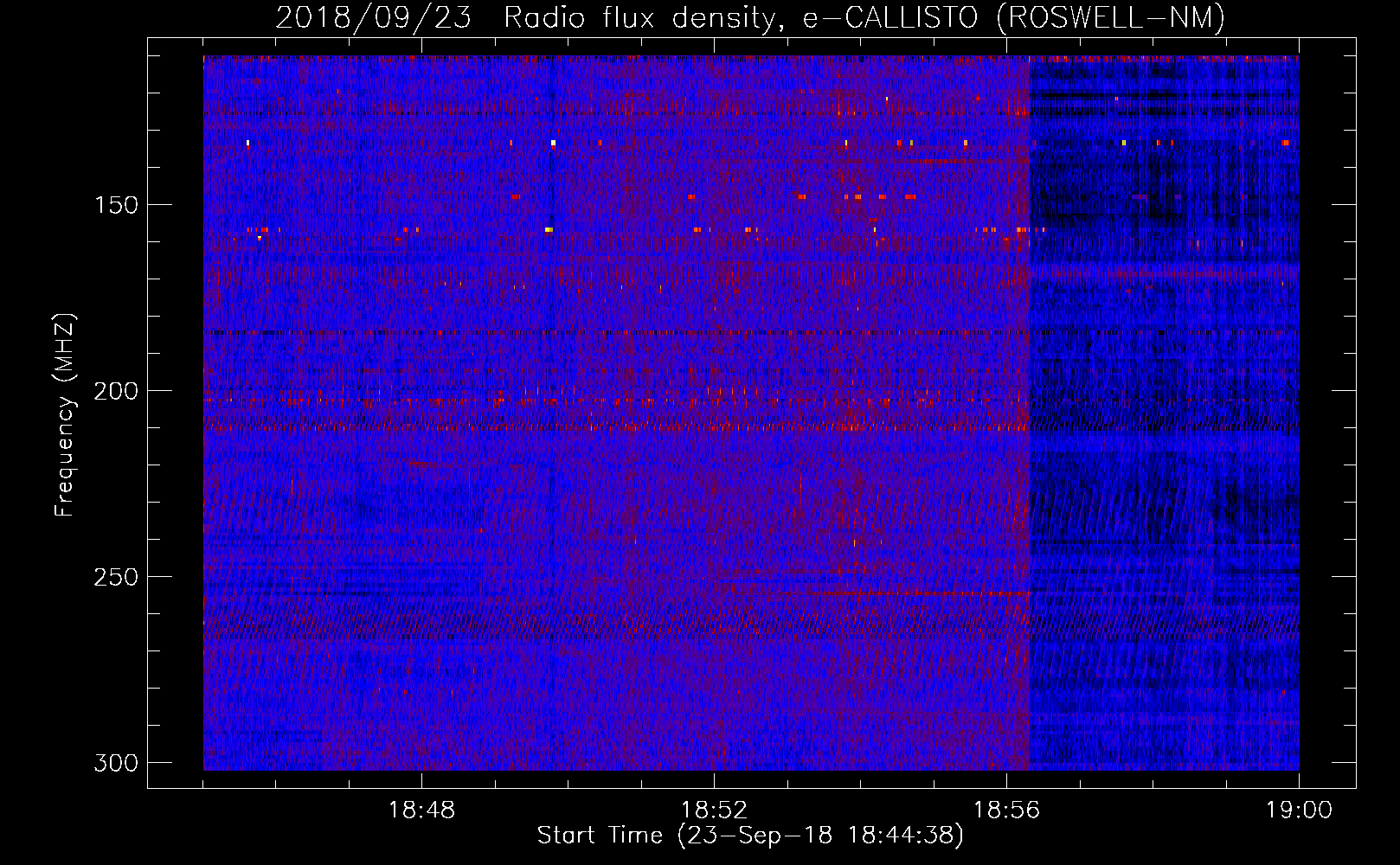Click the 200 frequency tick label

tap(115, 391)
